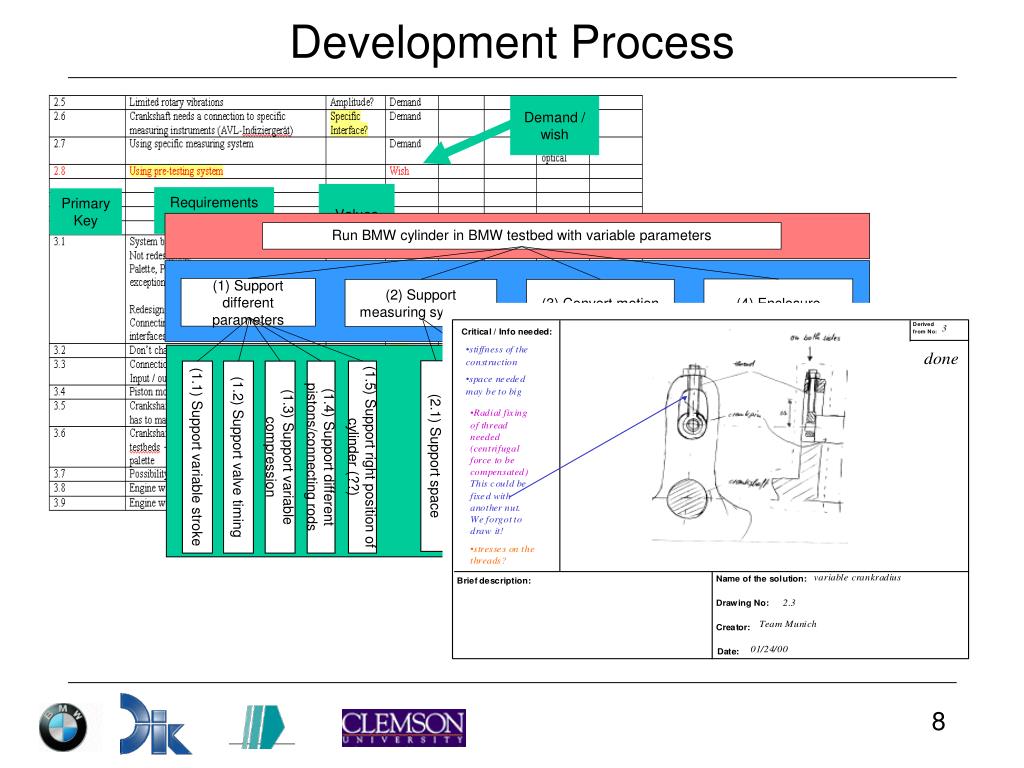
Task: Click the red 'Wish' cell in row 2.8
Action: point(411,171)
